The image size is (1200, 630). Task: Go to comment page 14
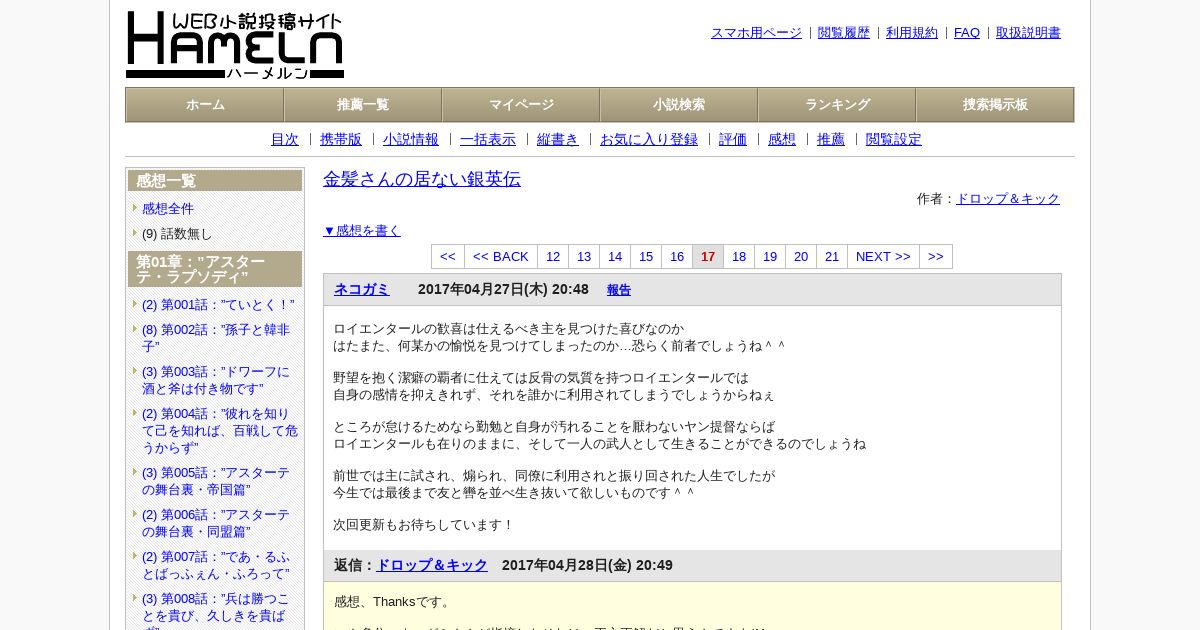click(x=615, y=257)
